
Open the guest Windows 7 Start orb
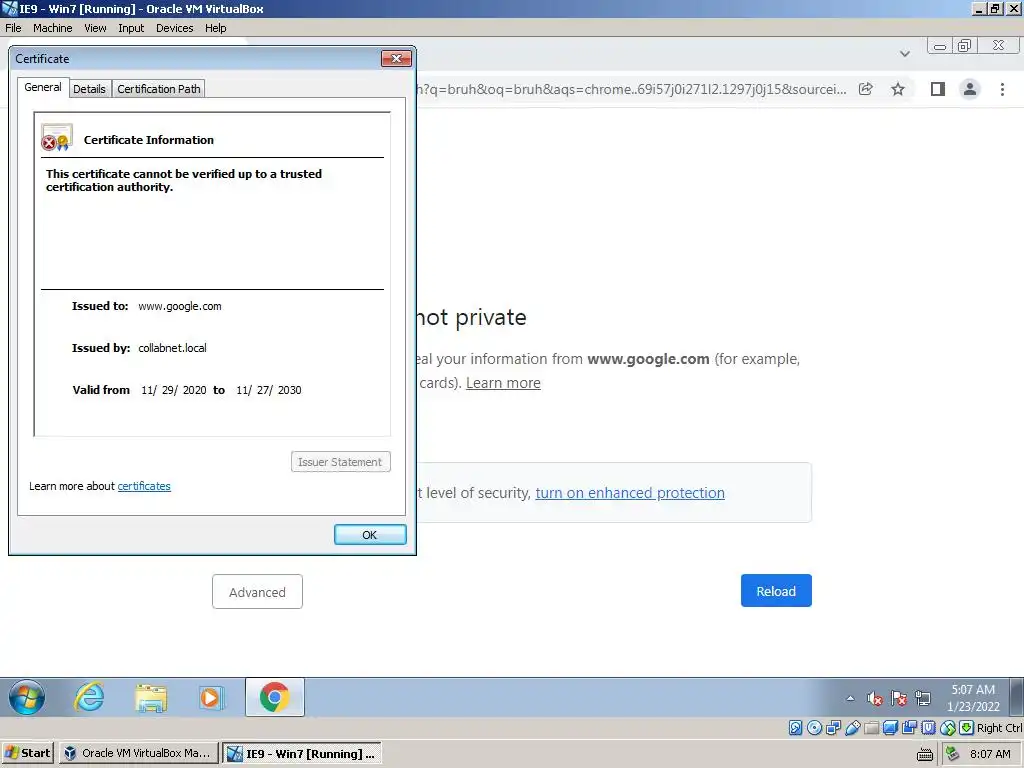click(26, 697)
